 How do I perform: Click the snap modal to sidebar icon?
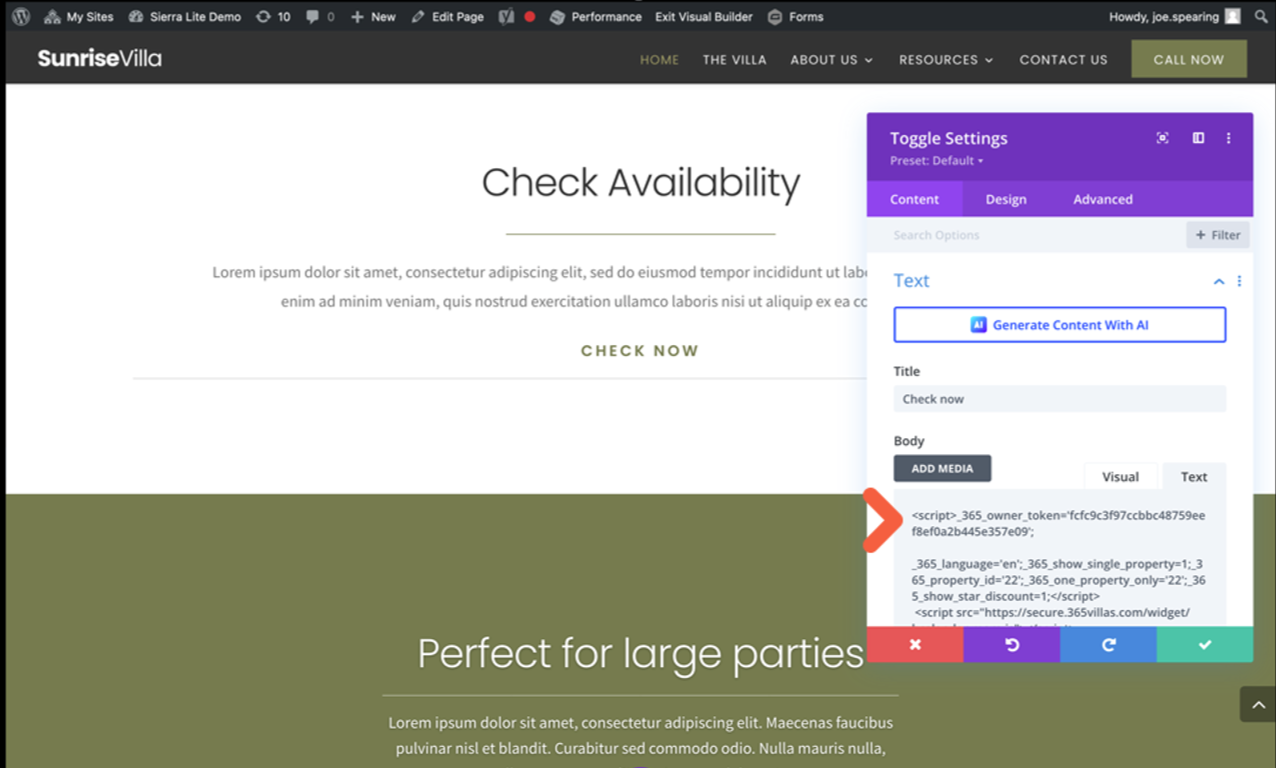click(x=1198, y=138)
